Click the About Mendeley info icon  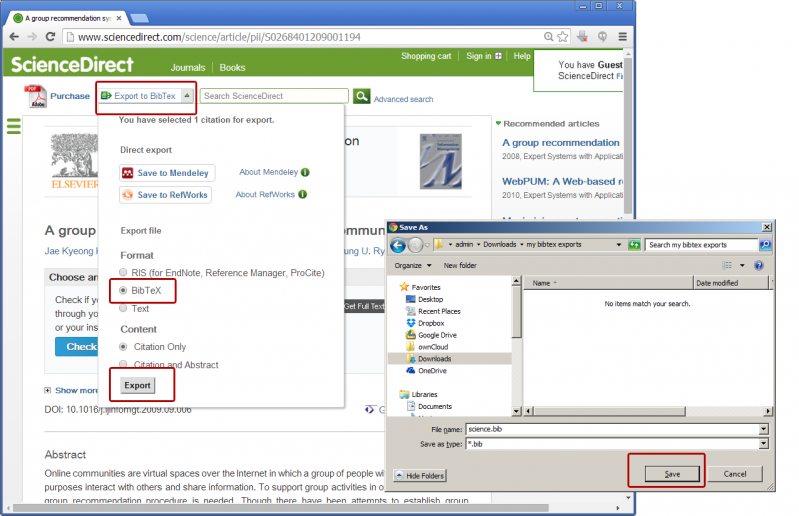(x=305, y=172)
